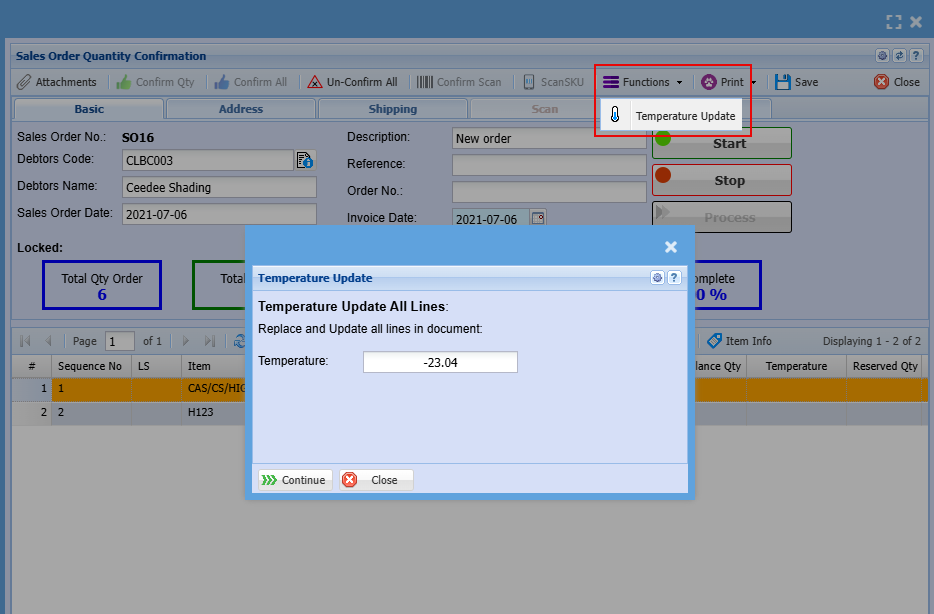Open the Functions dropdown menu
The image size is (934, 614).
[642, 82]
